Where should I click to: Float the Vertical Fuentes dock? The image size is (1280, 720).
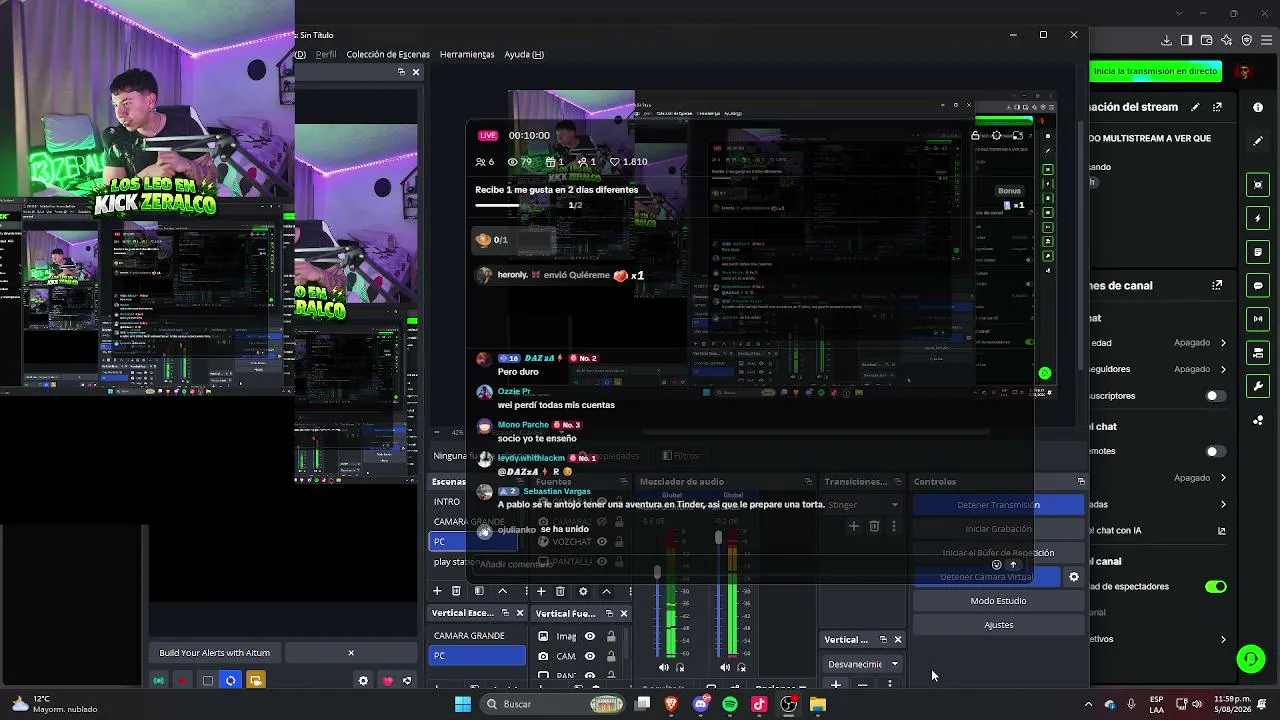coord(608,613)
